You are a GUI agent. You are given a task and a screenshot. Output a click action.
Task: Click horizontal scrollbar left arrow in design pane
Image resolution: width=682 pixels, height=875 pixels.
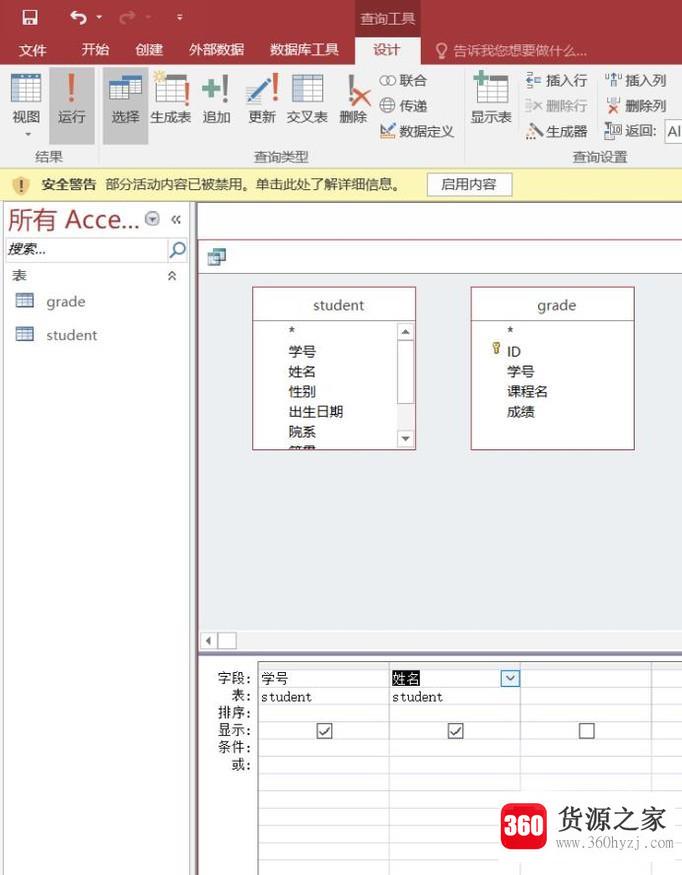point(208,641)
